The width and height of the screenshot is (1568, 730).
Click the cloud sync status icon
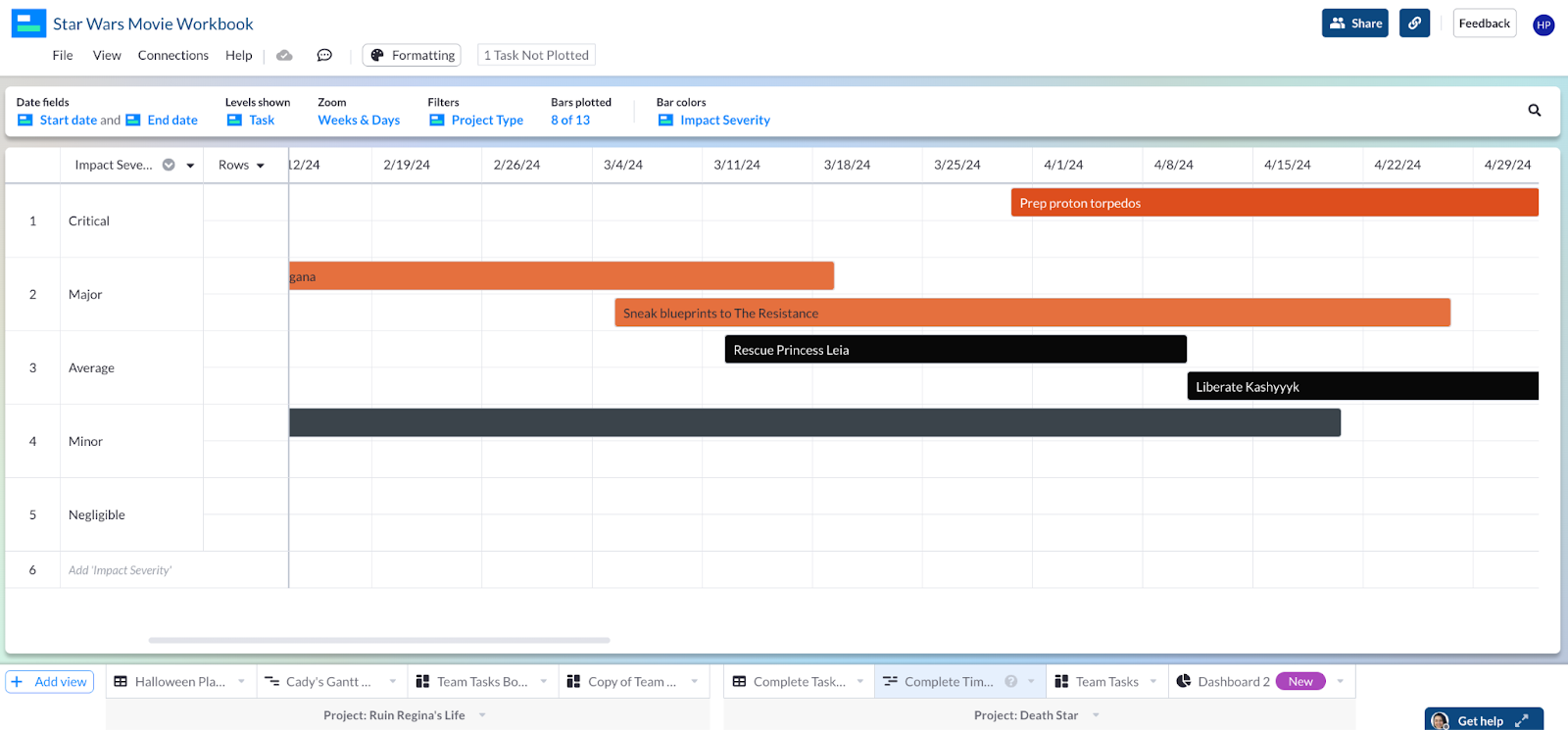[284, 56]
